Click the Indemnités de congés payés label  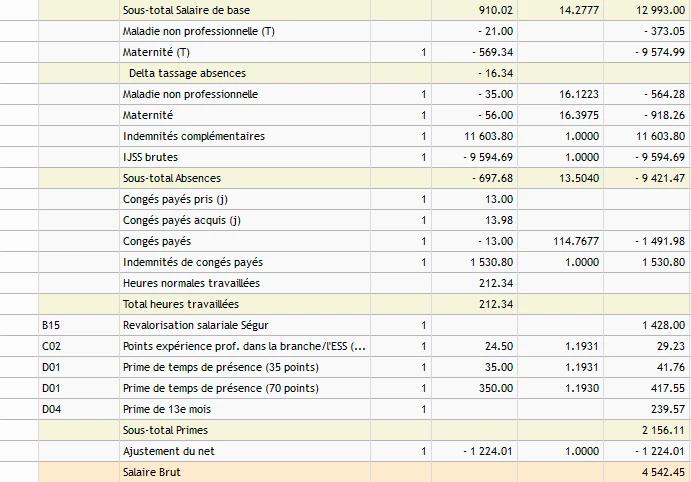[193, 262]
